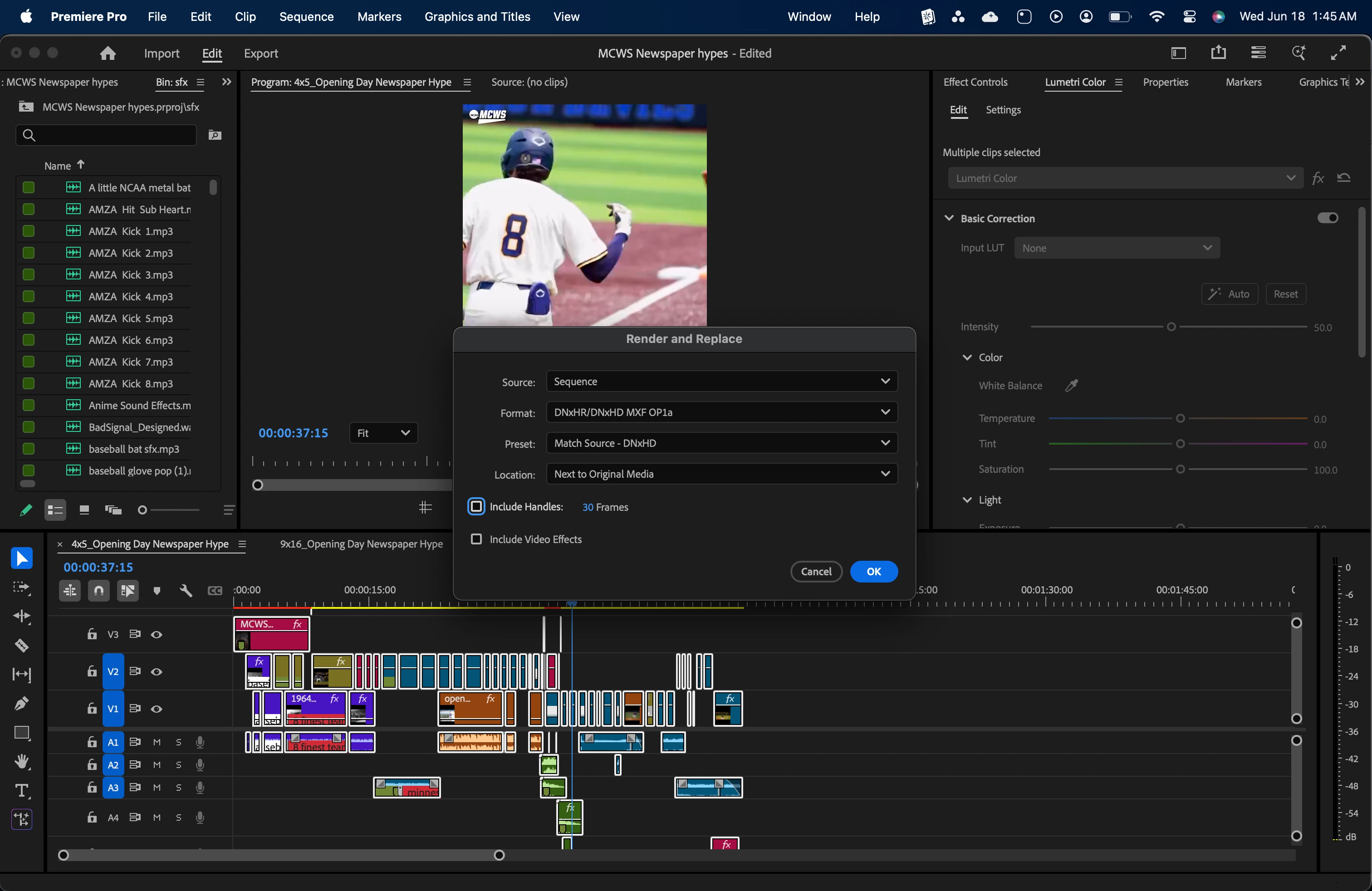This screenshot has width=1372, height=891.
Task: Adjust the Temperature slider handle
Action: click(1180, 418)
